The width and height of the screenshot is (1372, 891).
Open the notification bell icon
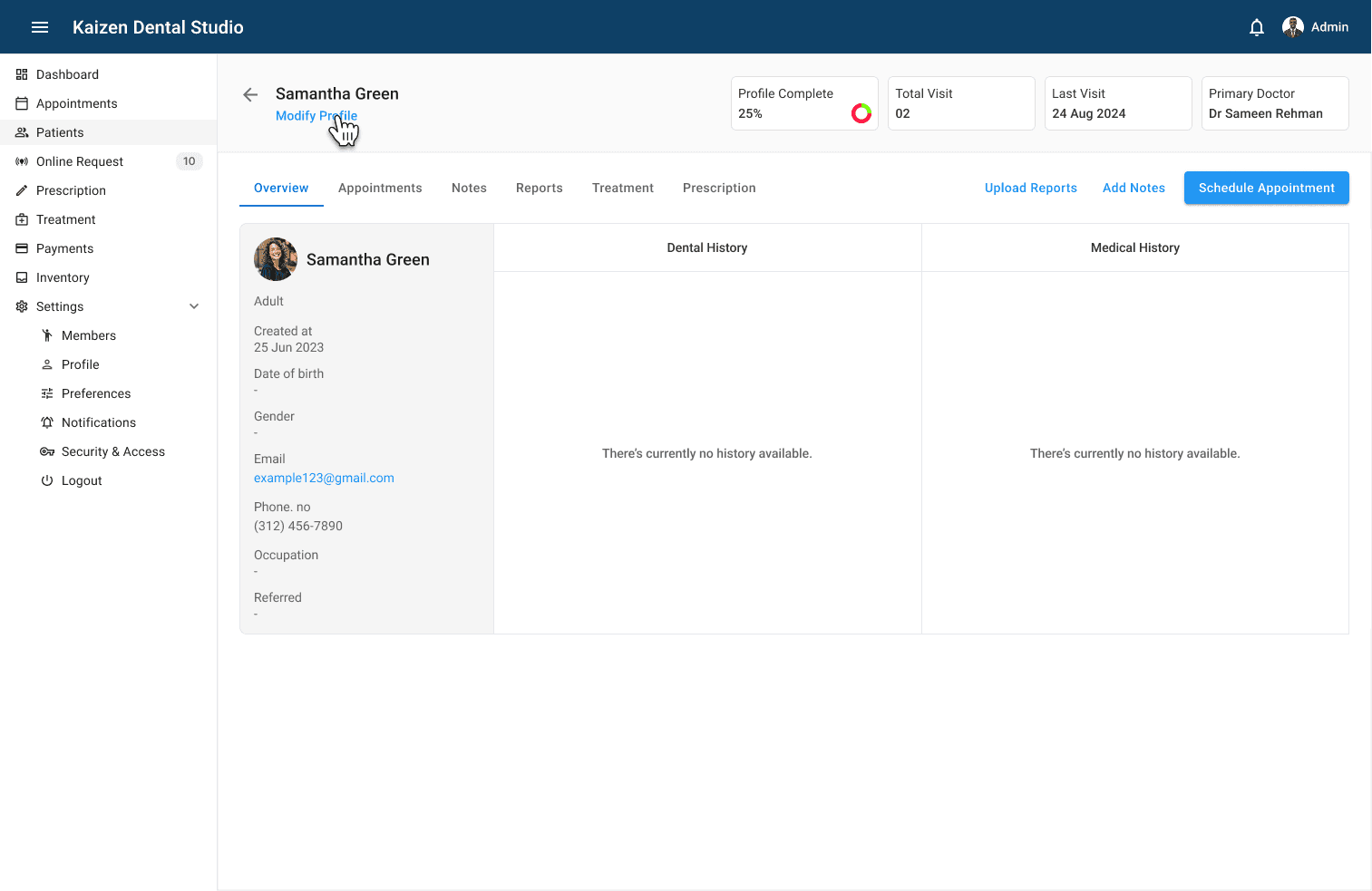tap(1257, 27)
